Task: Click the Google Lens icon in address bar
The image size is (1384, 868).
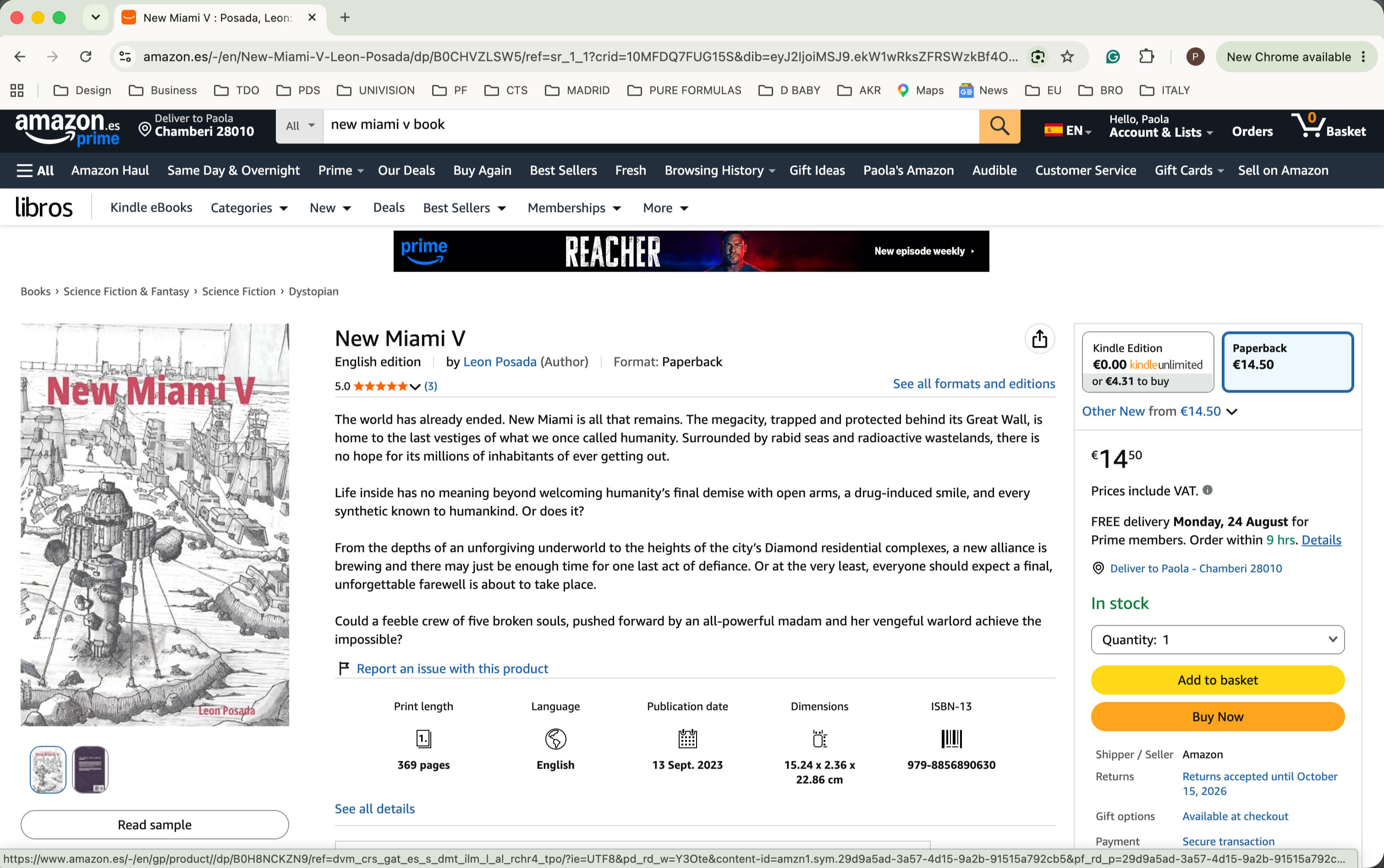Action: coord(1037,56)
